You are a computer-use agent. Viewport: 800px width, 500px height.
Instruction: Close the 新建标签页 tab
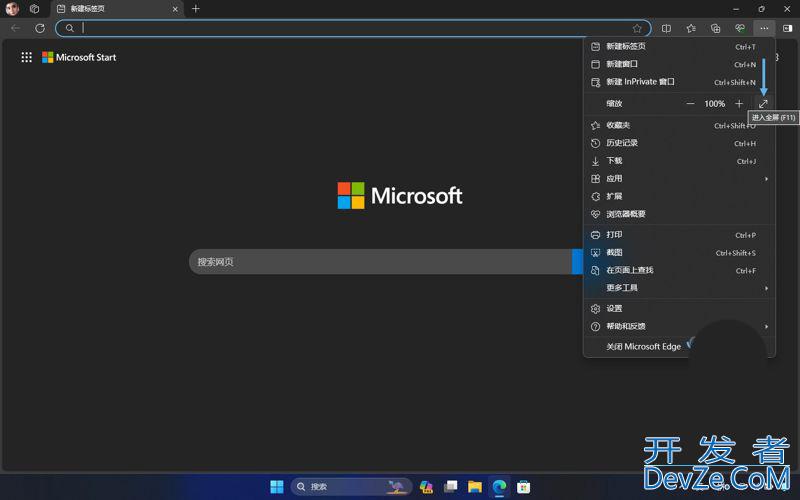tap(175, 9)
